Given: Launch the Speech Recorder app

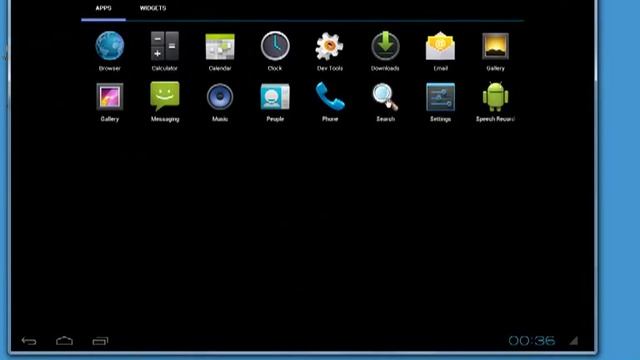Looking at the screenshot, I should (x=496, y=96).
